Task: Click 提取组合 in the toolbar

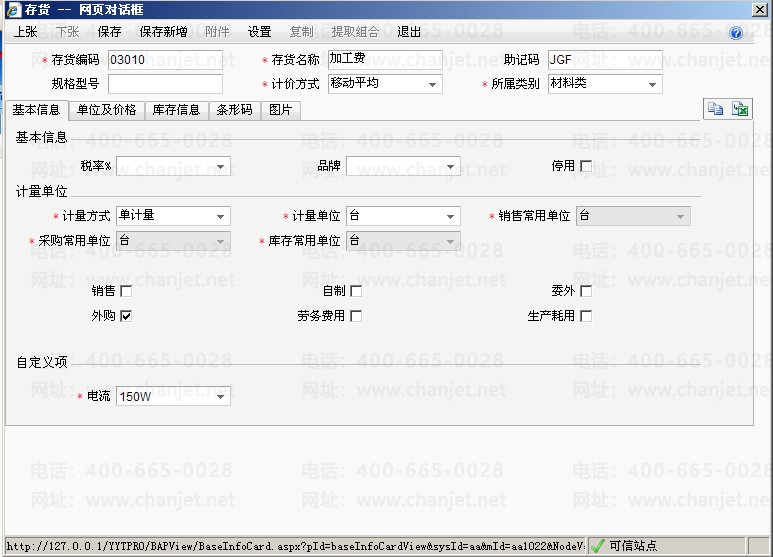Action: click(355, 32)
